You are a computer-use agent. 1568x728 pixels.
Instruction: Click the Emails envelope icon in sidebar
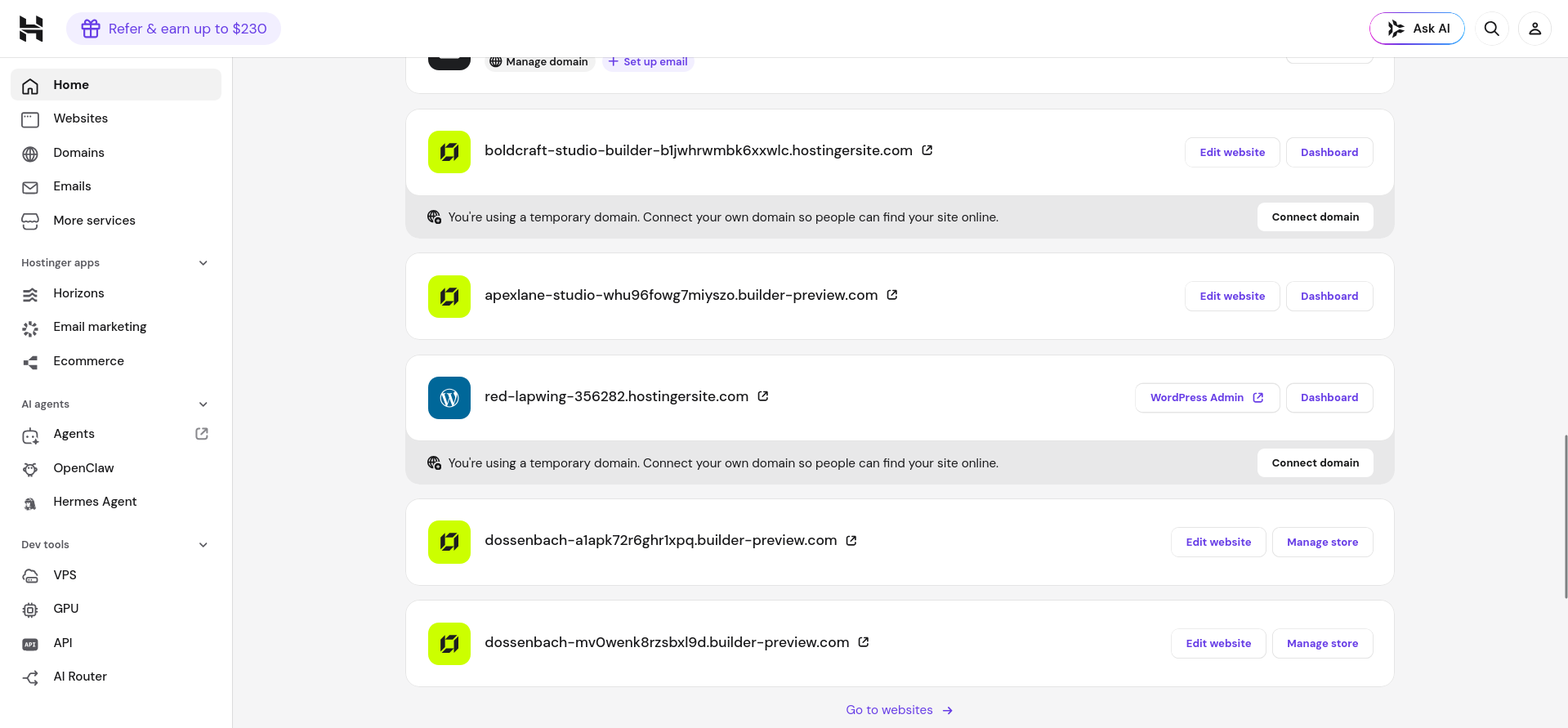tap(30, 188)
